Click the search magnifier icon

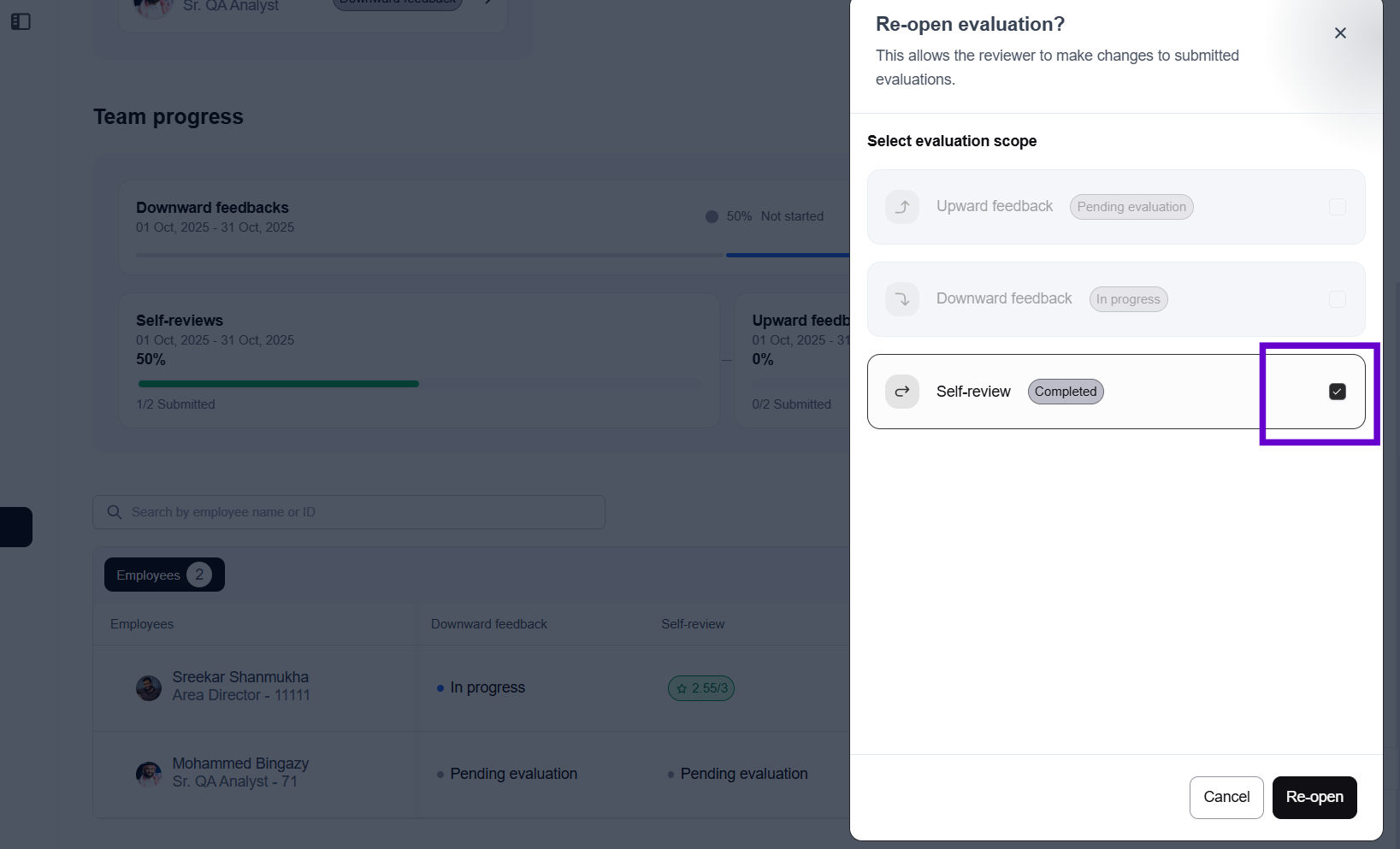point(115,512)
